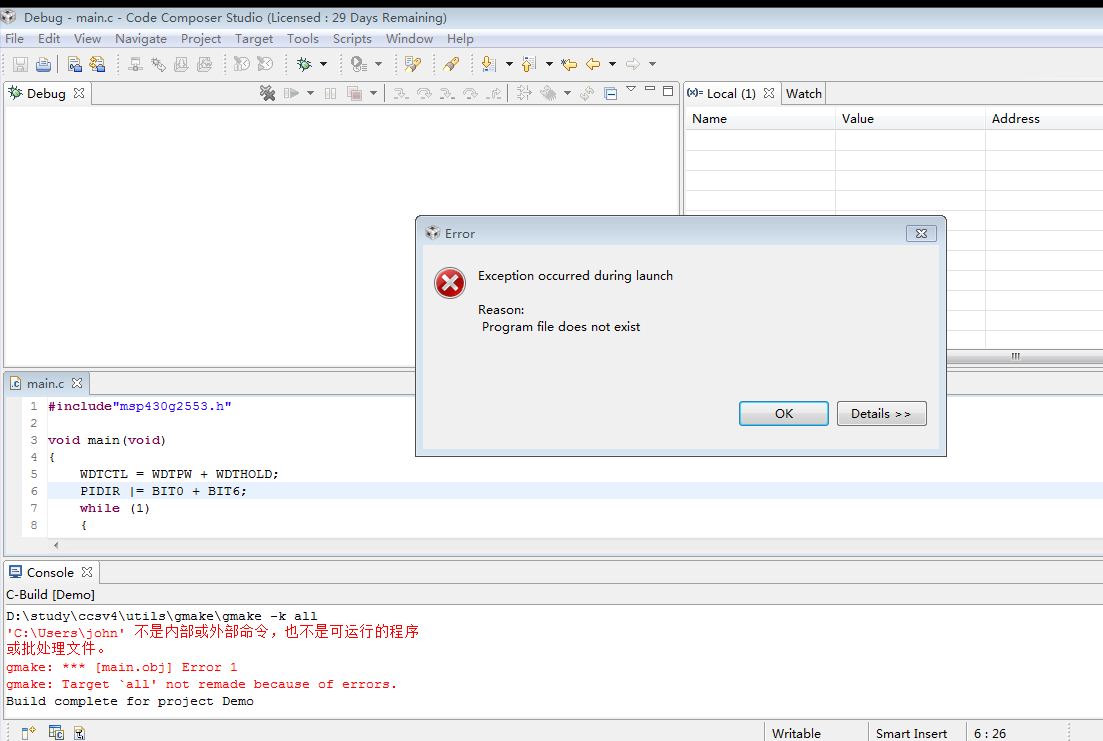The height and width of the screenshot is (741, 1103).
Task: Remove all terminated launches in the Debug view
Action: (x=267, y=93)
